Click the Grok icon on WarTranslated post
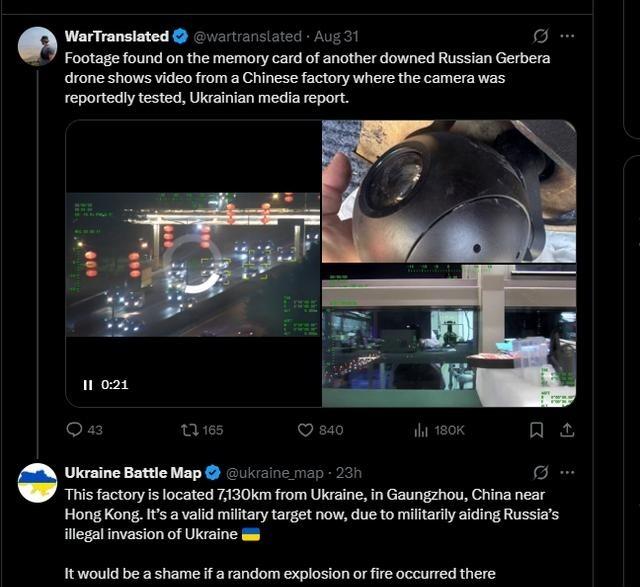The height and width of the screenshot is (587, 640). pyautogui.click(x=540, y=36)
